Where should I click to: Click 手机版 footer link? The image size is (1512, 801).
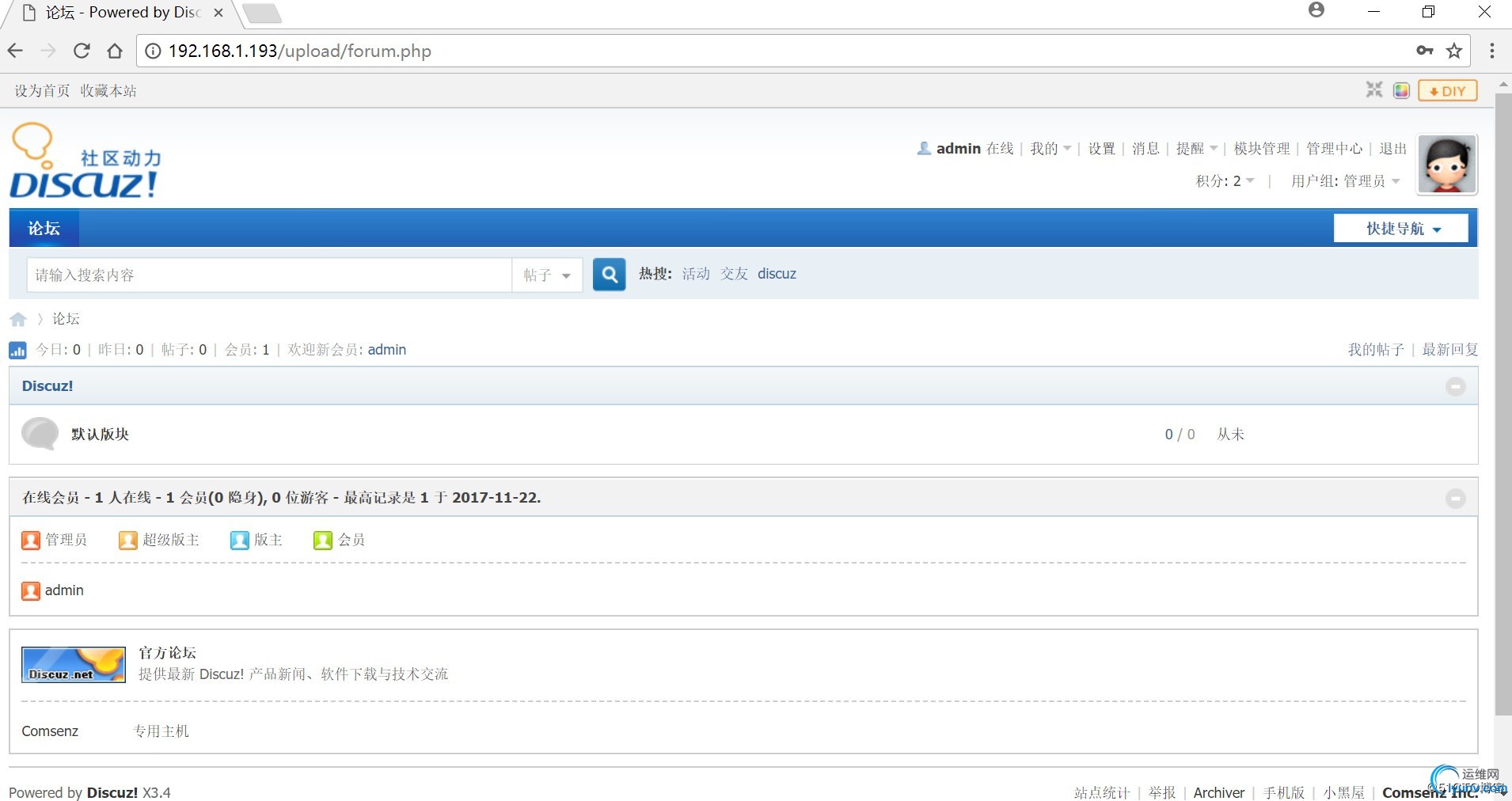pos(1283,792)
